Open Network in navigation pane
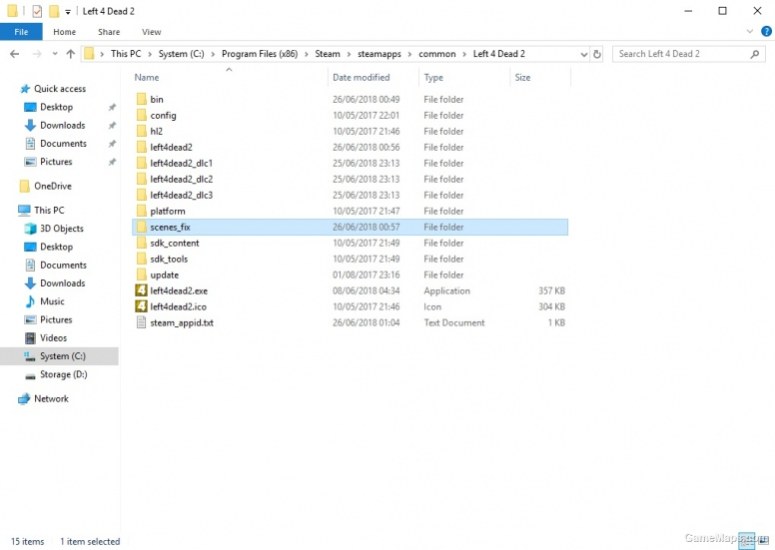The image size is (775, 550). click(x=51, y=399)
